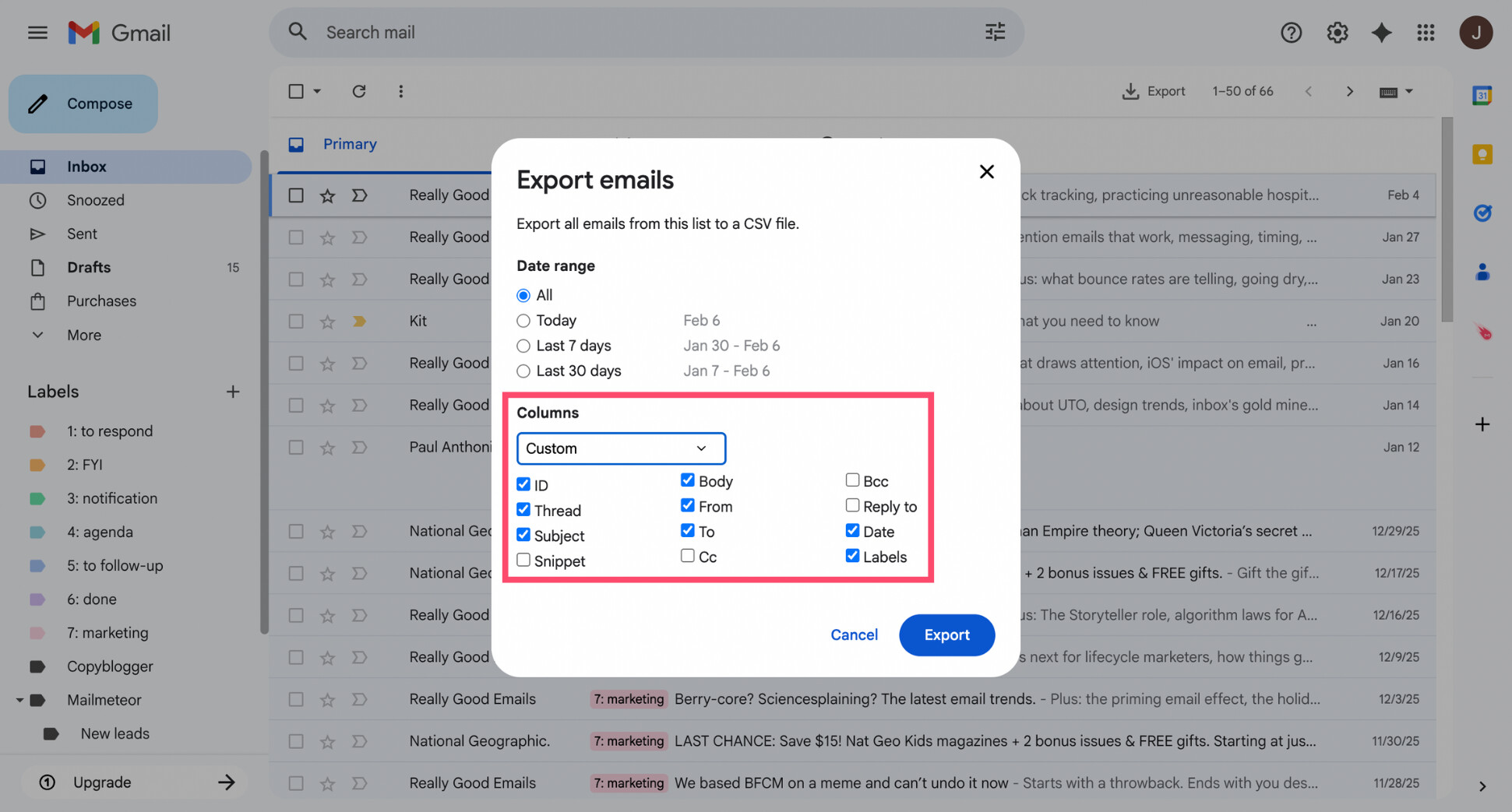Viewport: 1512px width, 812px height.
Task: Cancel the email export dialog
Action: click(854, 634)
